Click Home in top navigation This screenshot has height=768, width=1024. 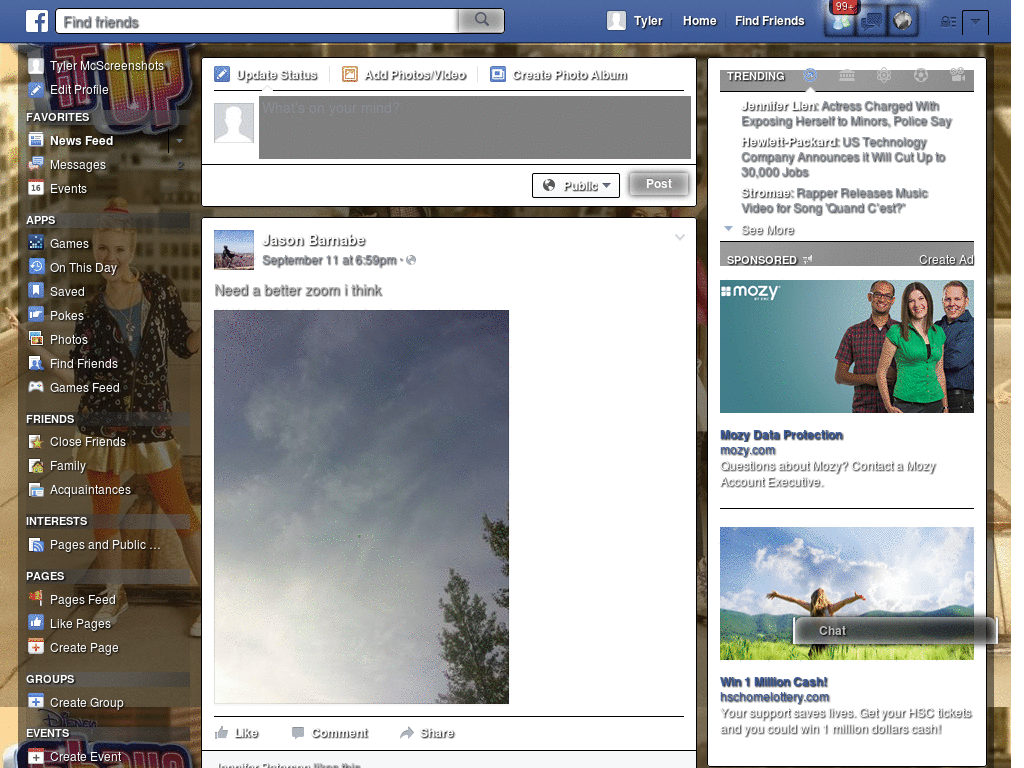(x=699, y=21)
